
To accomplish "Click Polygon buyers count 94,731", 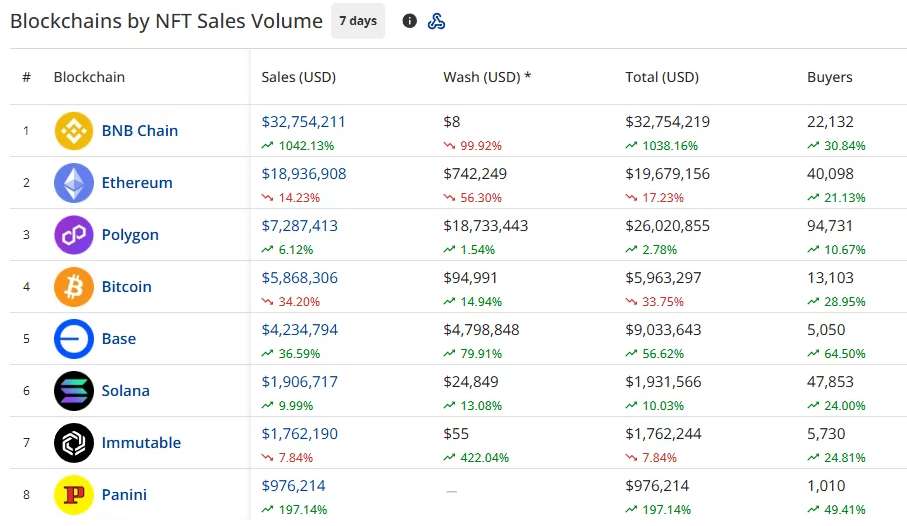I will tap(830, 226).
